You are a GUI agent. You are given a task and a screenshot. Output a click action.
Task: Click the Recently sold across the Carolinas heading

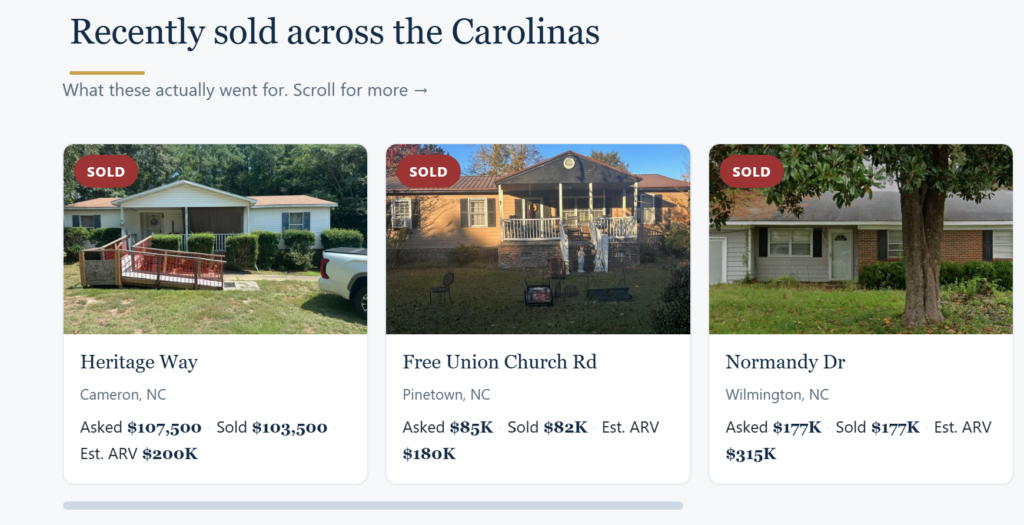(x=334, y=32)
